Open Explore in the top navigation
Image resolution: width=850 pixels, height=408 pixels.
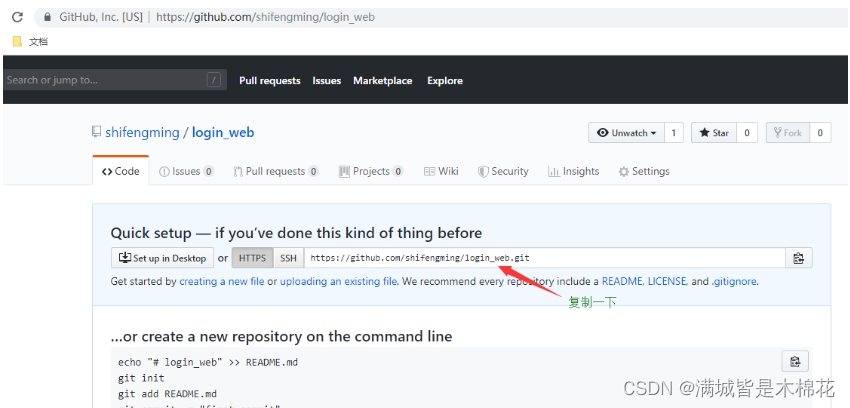445,81
